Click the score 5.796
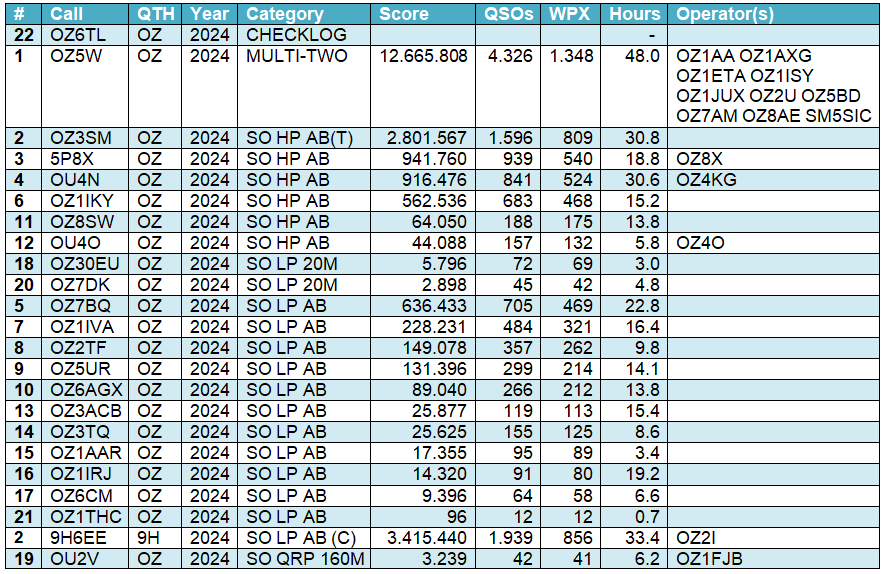This screenshot has height=574, width=885. coord(444,264)
